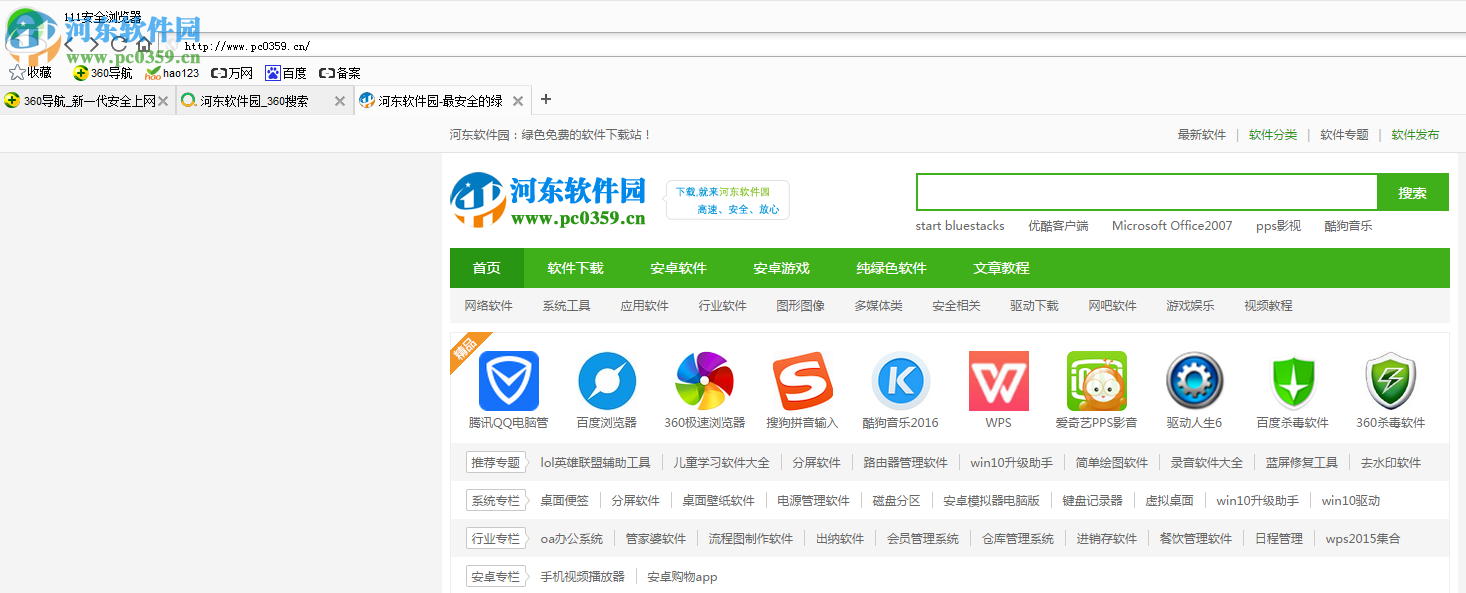
Task: Open the oa办公系统 link
Action: coord(572,539)
